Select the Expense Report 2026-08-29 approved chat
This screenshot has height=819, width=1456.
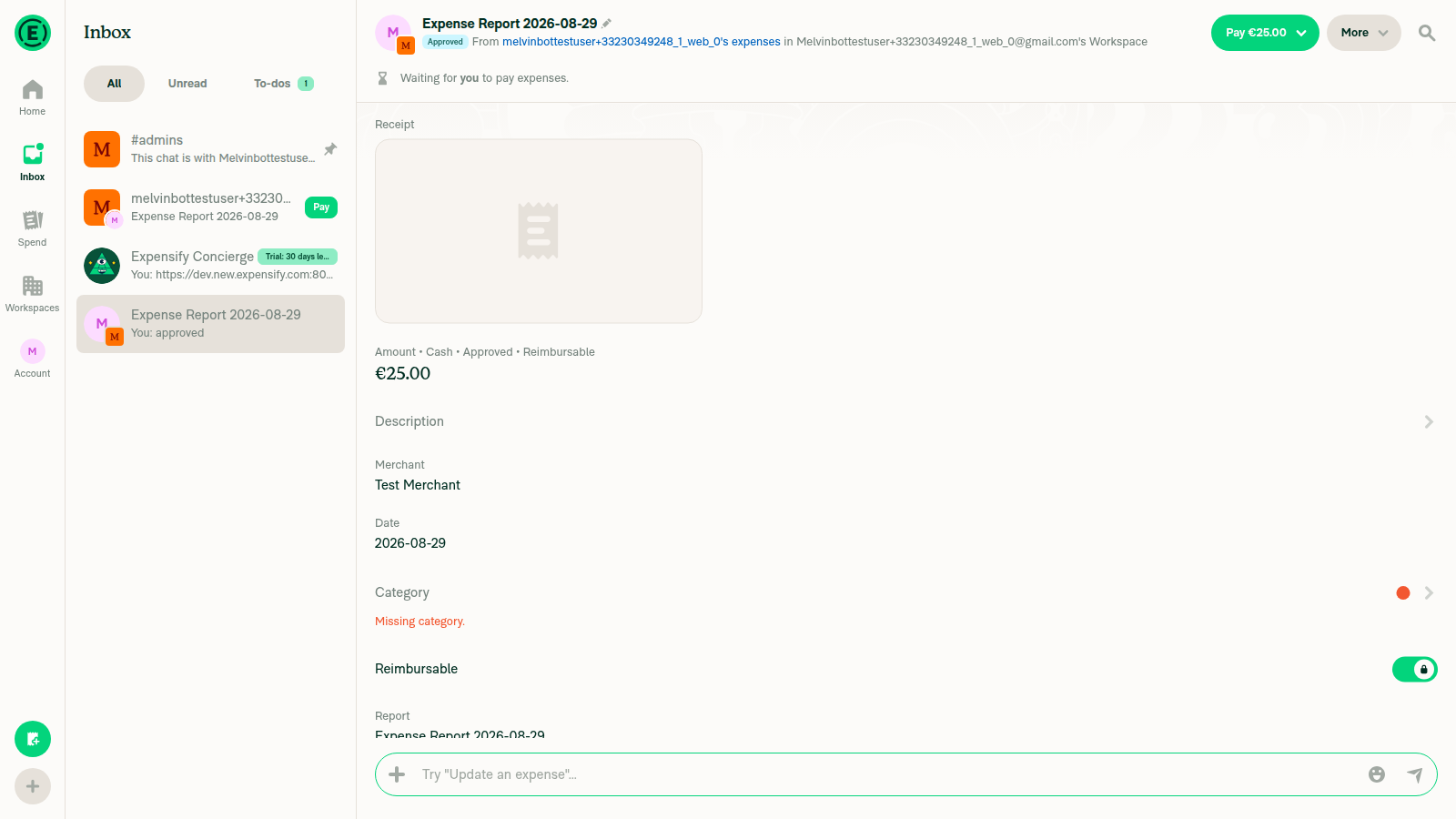[x=210, y=324]
